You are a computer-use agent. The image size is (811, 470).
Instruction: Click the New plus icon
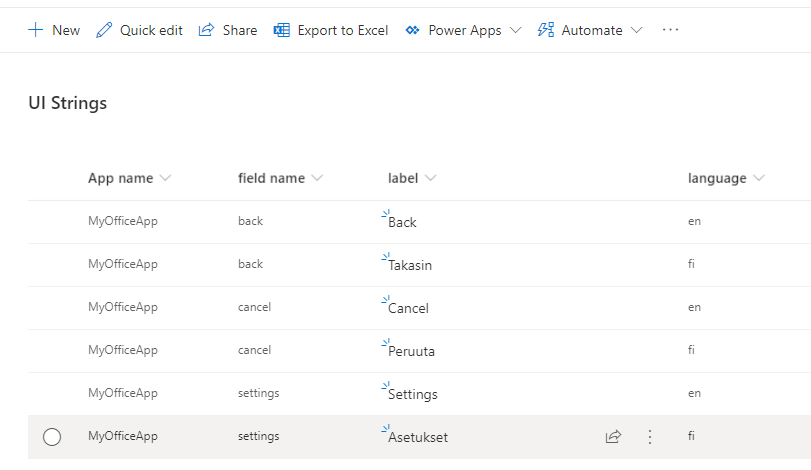point(36,30)
